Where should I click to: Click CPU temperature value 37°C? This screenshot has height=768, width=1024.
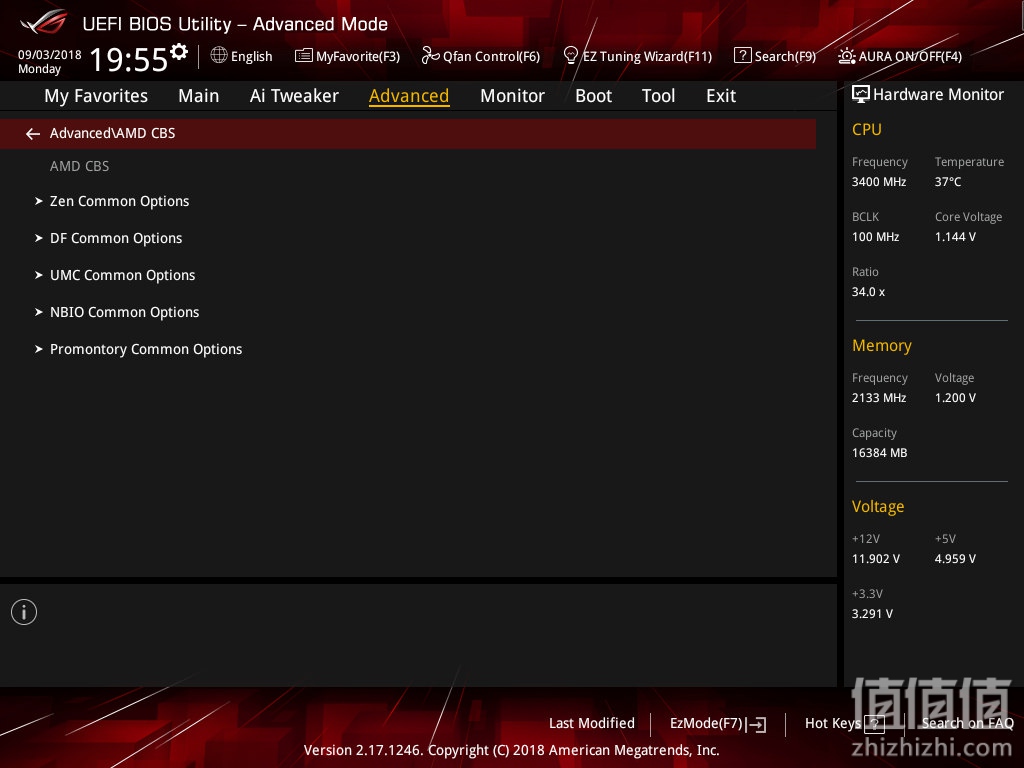[948, 182]
